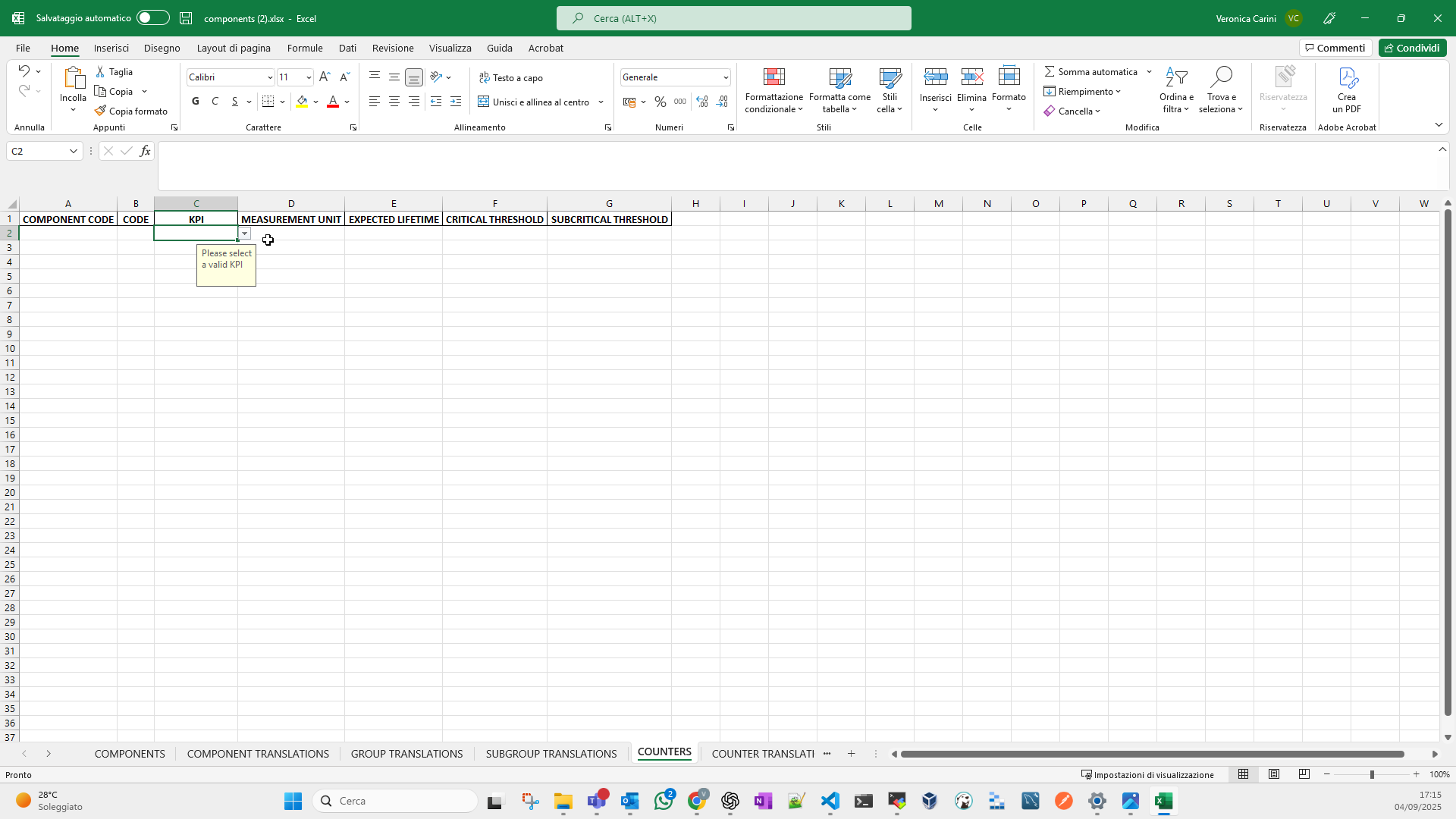Image resolution: width=1456 pixels, height=819 pixels.
Task: Click the Trova e seleziona magnifier icon
Action: click(1221, 77)
